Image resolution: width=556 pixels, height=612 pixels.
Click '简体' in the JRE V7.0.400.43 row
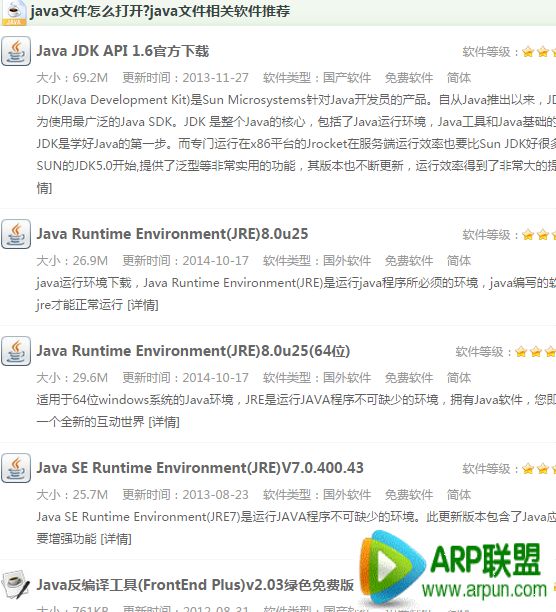tap(459, 495)
